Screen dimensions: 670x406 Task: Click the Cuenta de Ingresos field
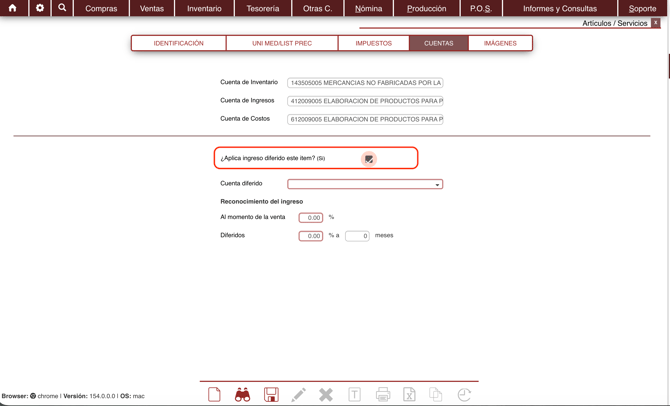[365, 101]
